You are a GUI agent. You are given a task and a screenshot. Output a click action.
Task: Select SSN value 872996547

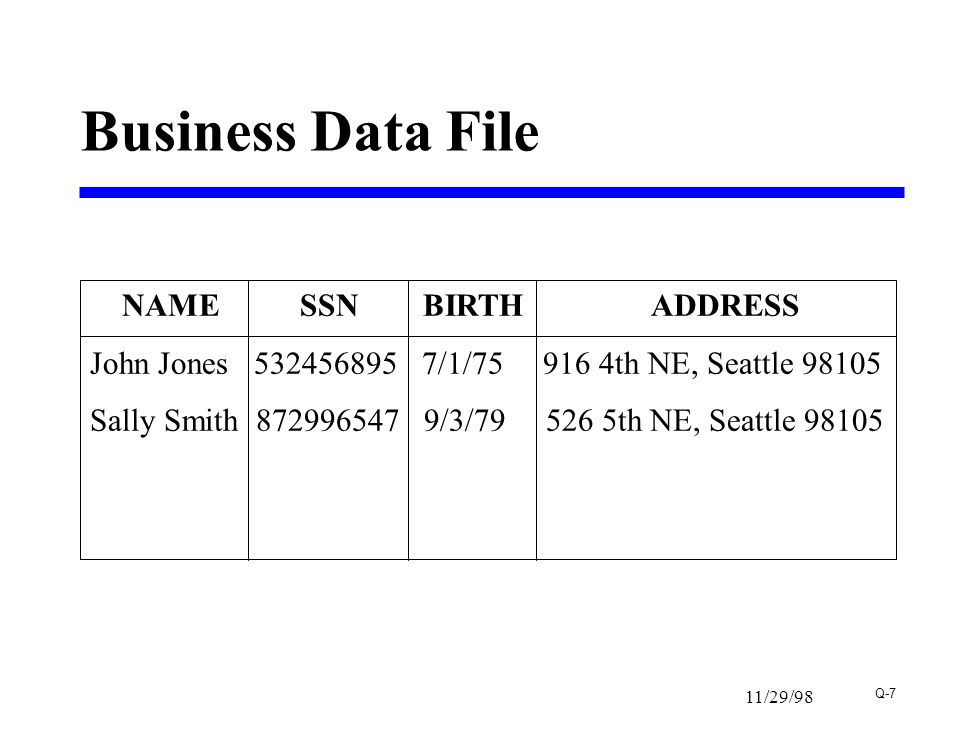[x=327, y=421]
